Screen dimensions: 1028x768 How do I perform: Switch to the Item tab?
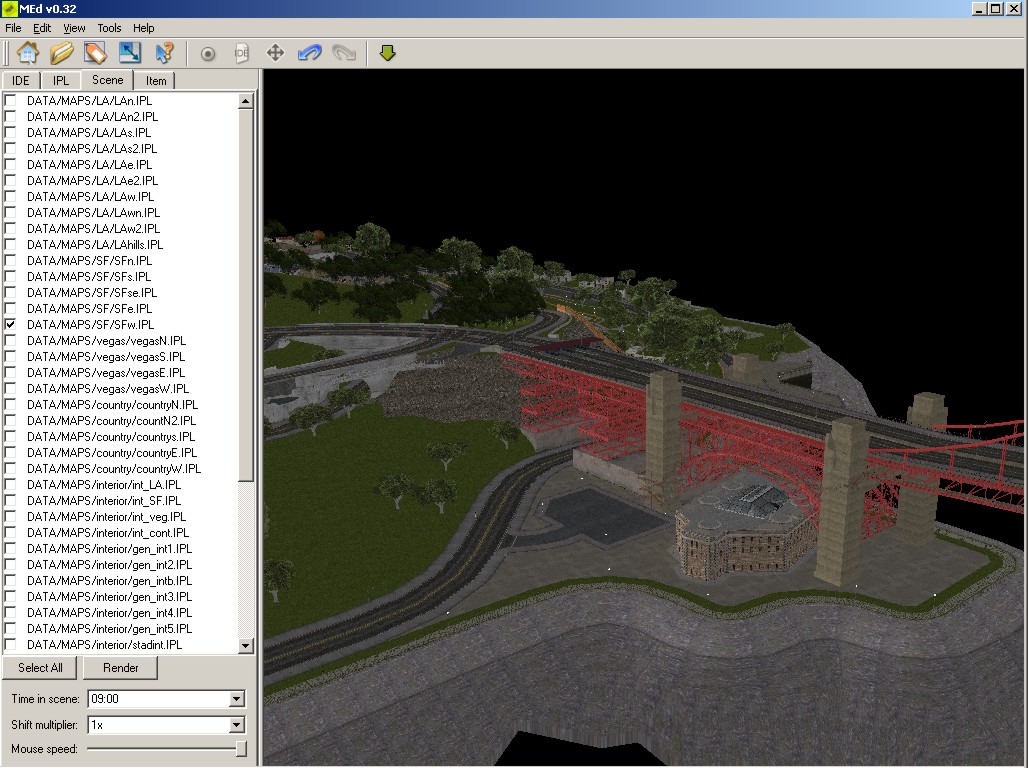156,81
